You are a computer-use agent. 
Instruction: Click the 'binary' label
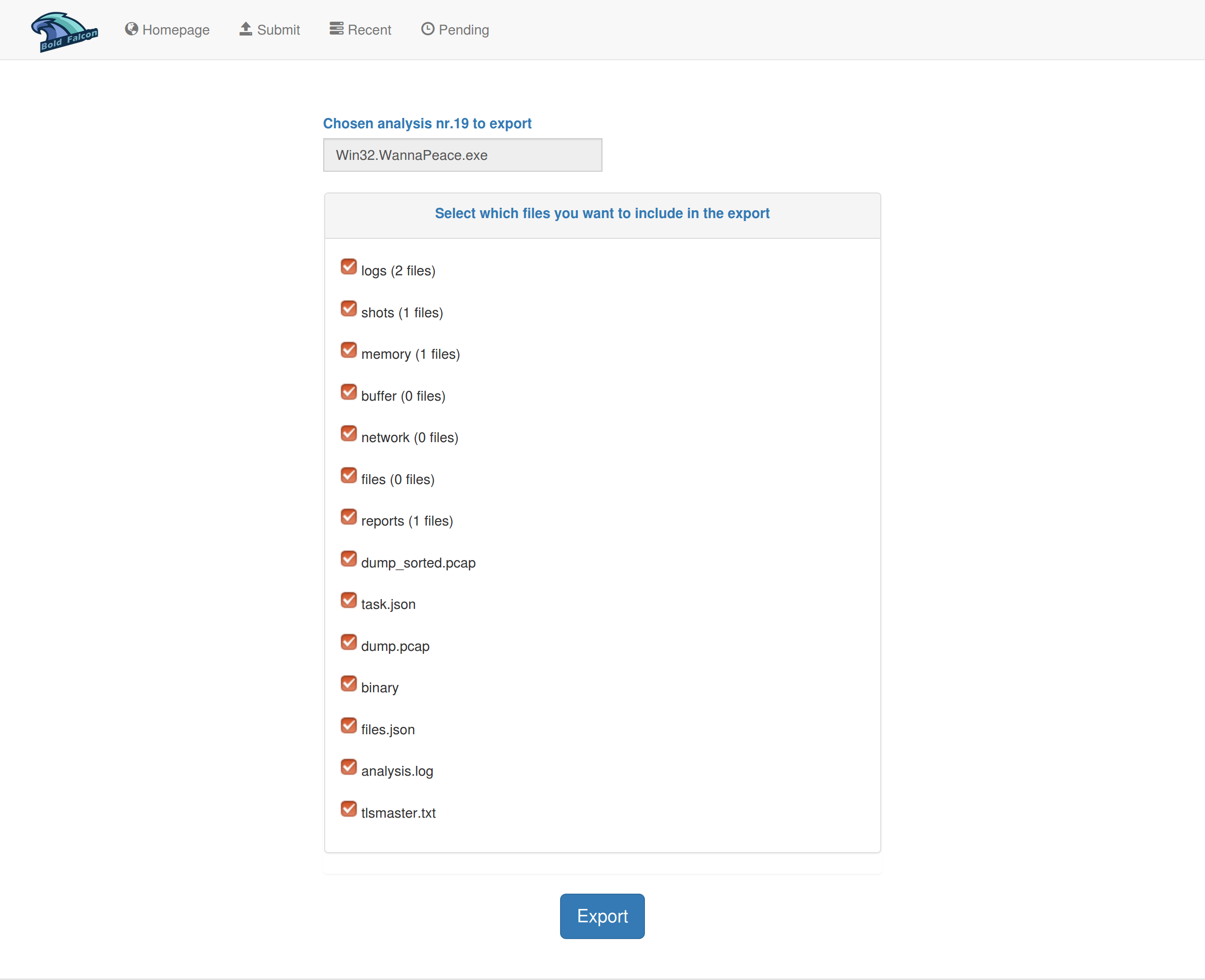[x=380, y=688]
